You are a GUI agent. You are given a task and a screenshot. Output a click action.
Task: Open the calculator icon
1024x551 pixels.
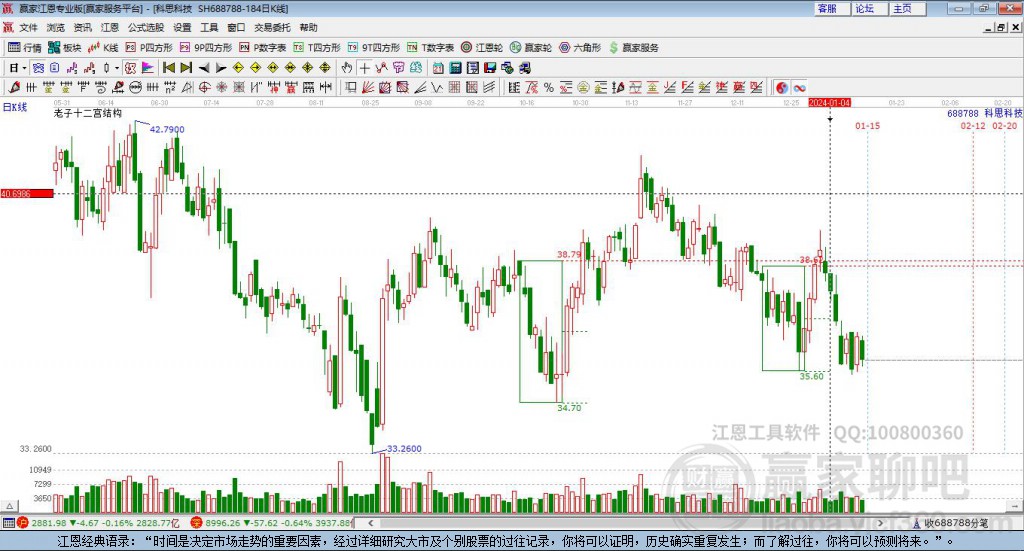pos(456,68)
